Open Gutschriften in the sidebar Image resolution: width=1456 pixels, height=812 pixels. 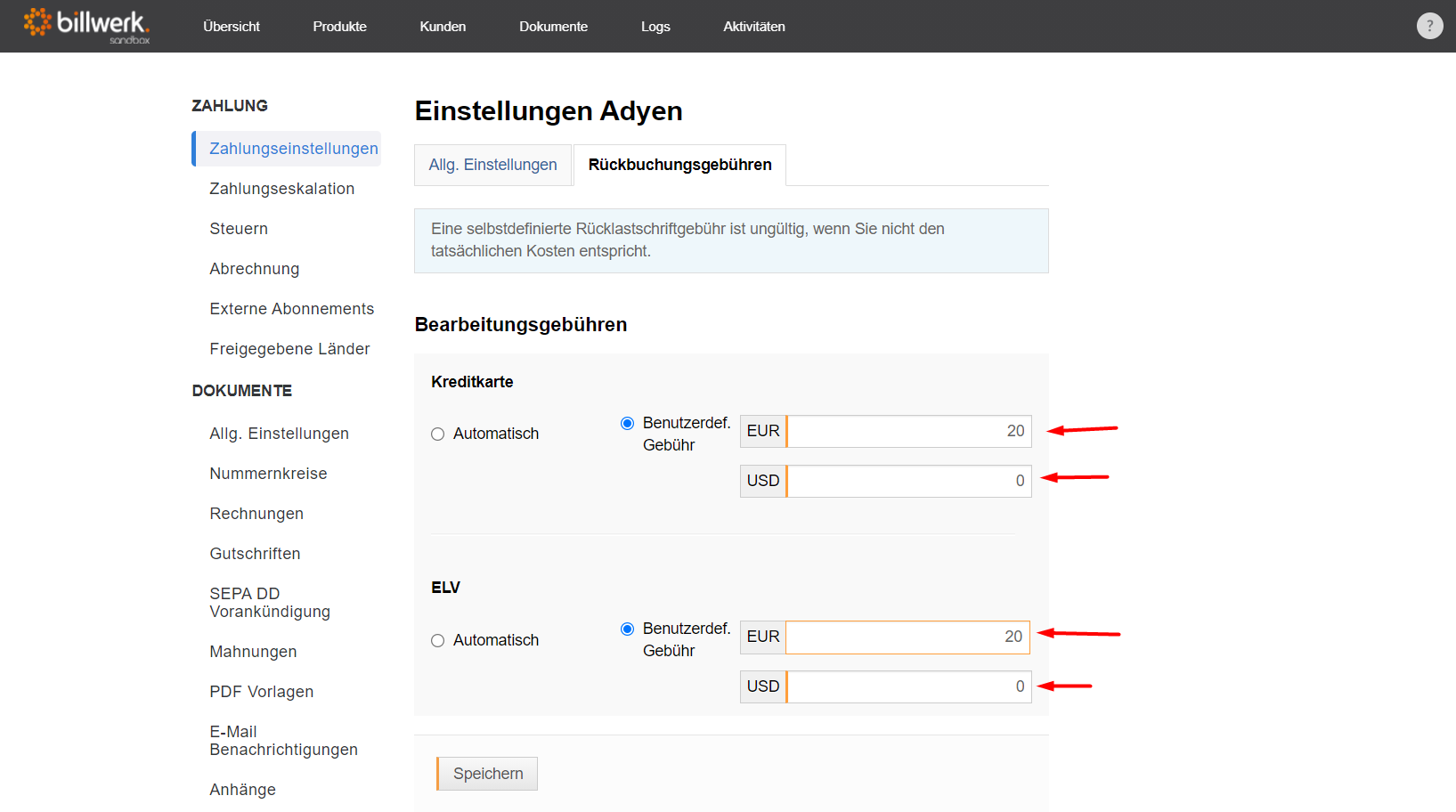click(255, 554)
